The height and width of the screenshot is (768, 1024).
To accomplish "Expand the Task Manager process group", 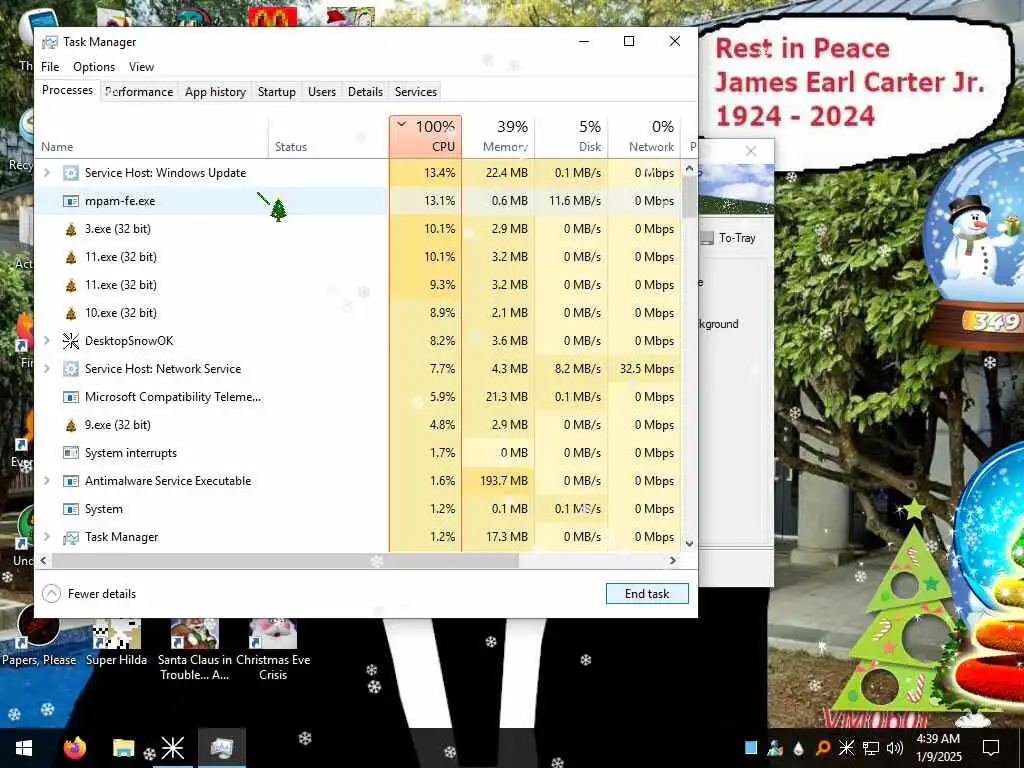I will click(x=47, y=537).
